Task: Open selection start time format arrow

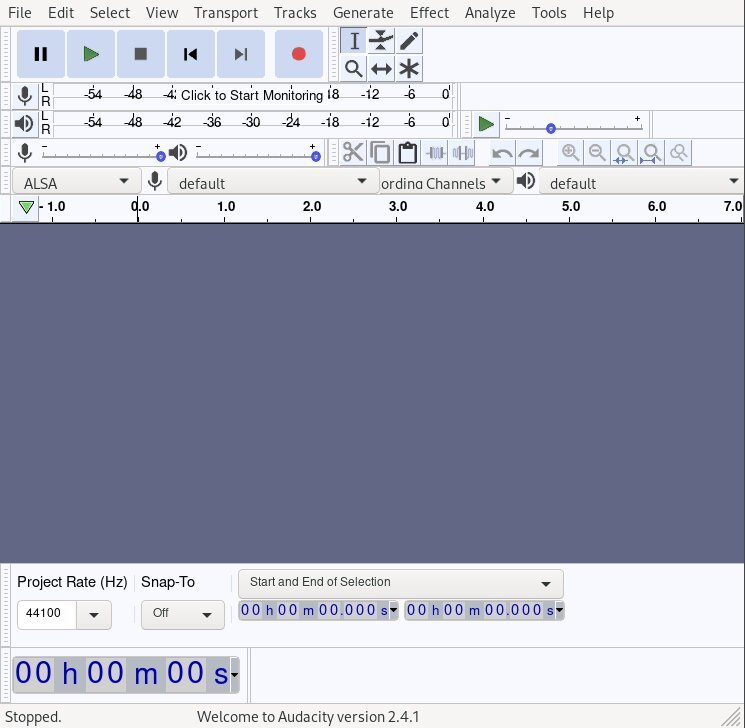Action: 393,610
